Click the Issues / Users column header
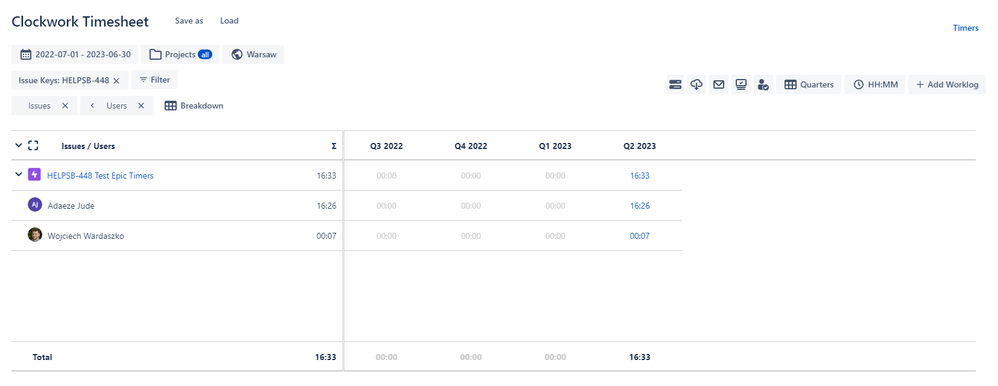This screenshot has width=998, height=386. [x=88, y=146]
